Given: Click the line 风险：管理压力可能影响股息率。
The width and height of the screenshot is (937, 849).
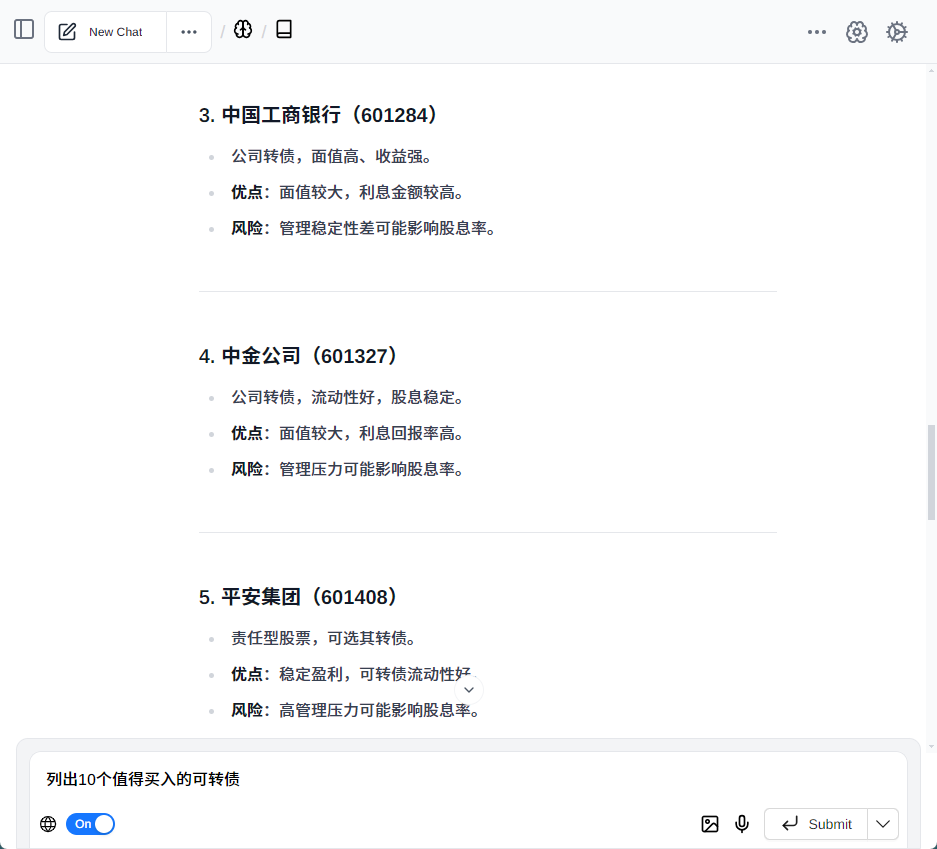Looking at the screenshot, I should pyautogui.click(x=347, y=469).
